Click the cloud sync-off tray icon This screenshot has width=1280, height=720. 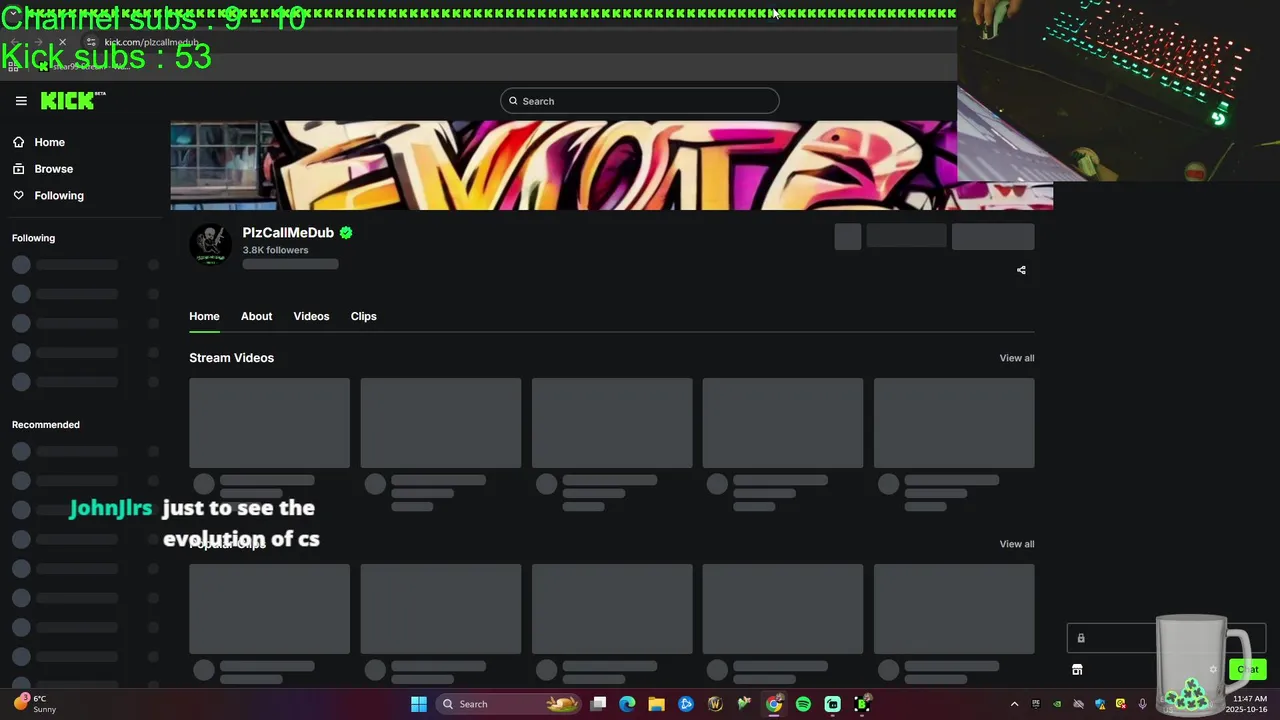click(1078, 704)
